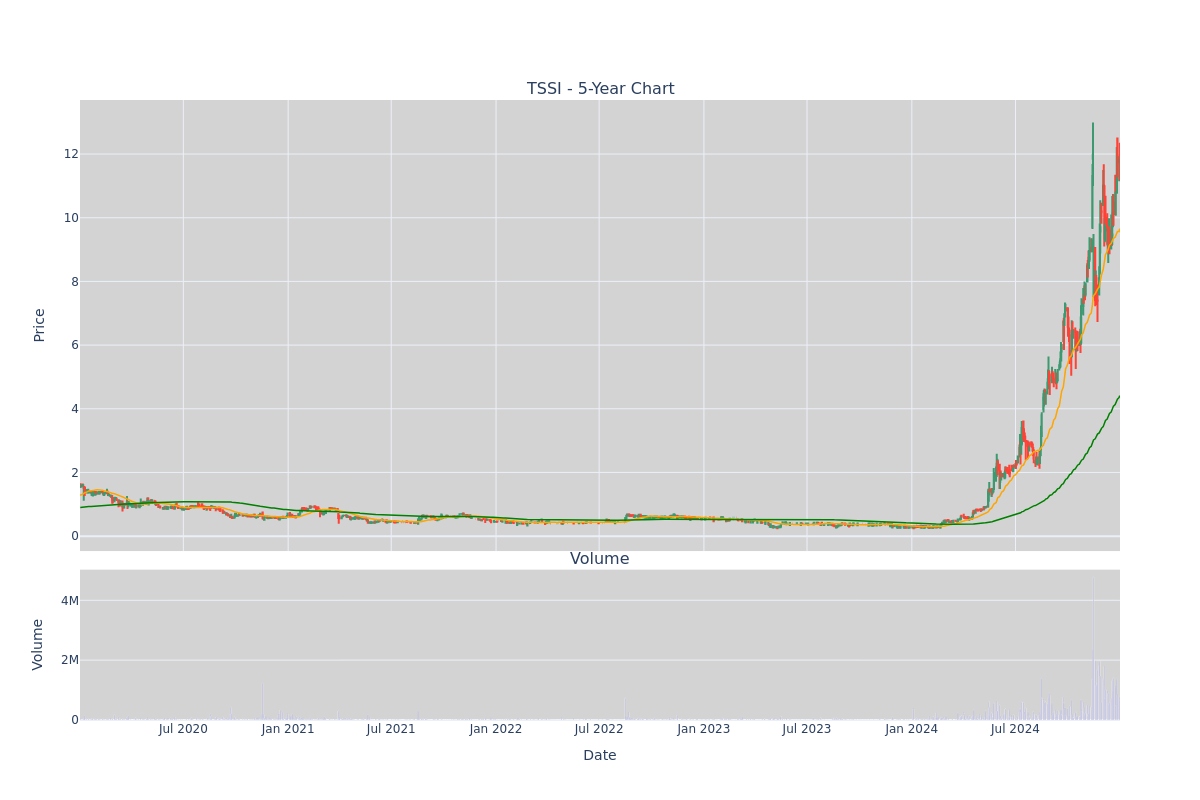This screenshot has height=800, width=1200.
Task: Click the price tick '2'
Action: 74,473
